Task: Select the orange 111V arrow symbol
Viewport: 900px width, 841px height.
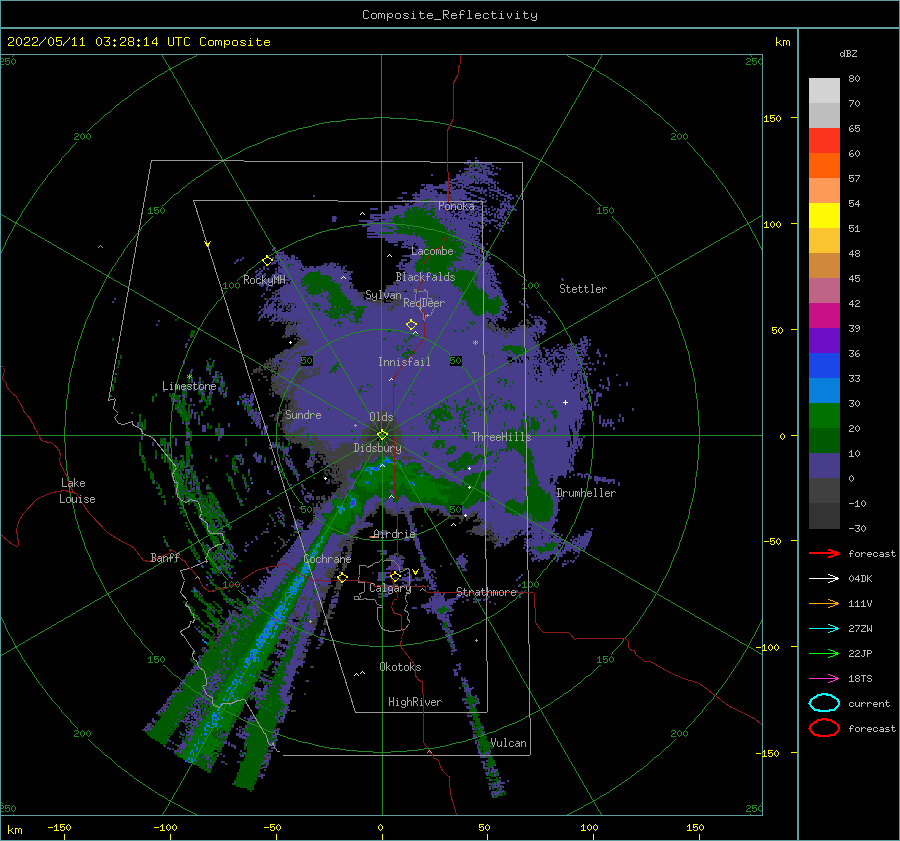Action: coord(824,603)
